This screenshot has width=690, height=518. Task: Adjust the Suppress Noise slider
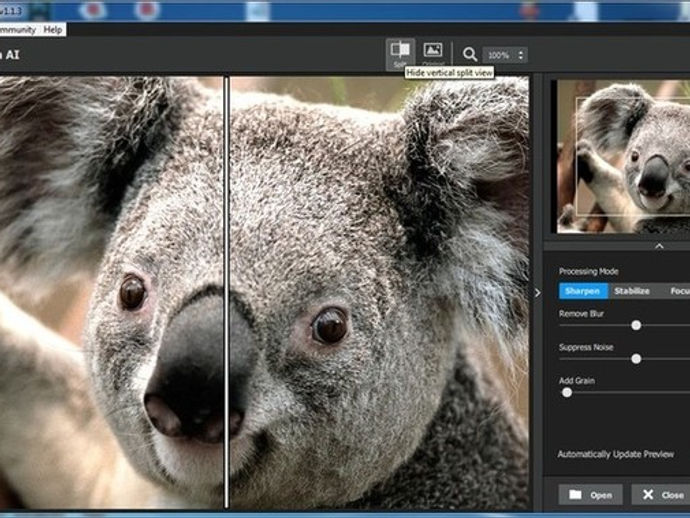pos(636,359)
